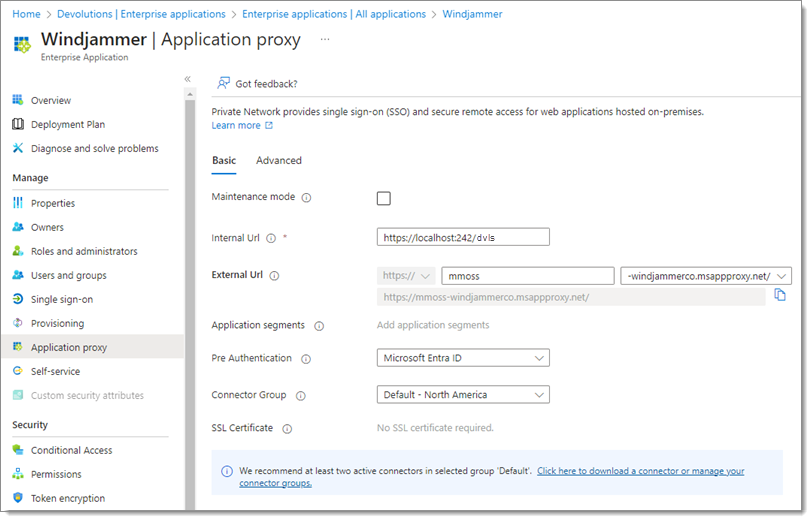Click the Internal Url input field

click(463, 237)
